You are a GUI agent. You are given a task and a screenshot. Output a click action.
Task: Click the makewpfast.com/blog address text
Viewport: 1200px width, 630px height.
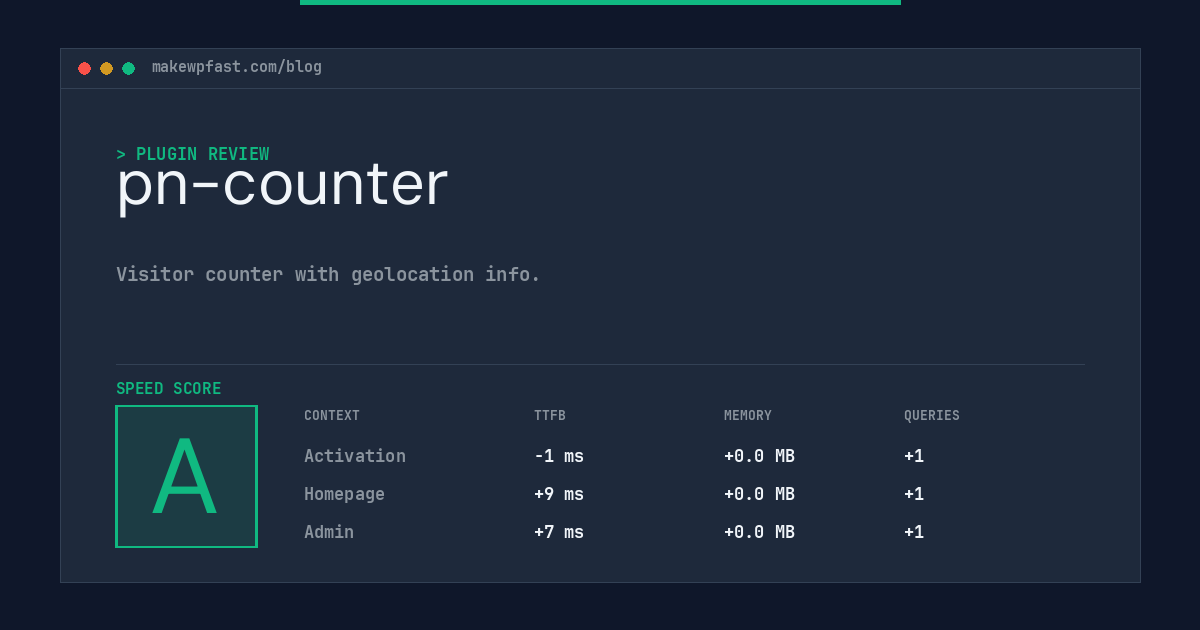point(237,67)
